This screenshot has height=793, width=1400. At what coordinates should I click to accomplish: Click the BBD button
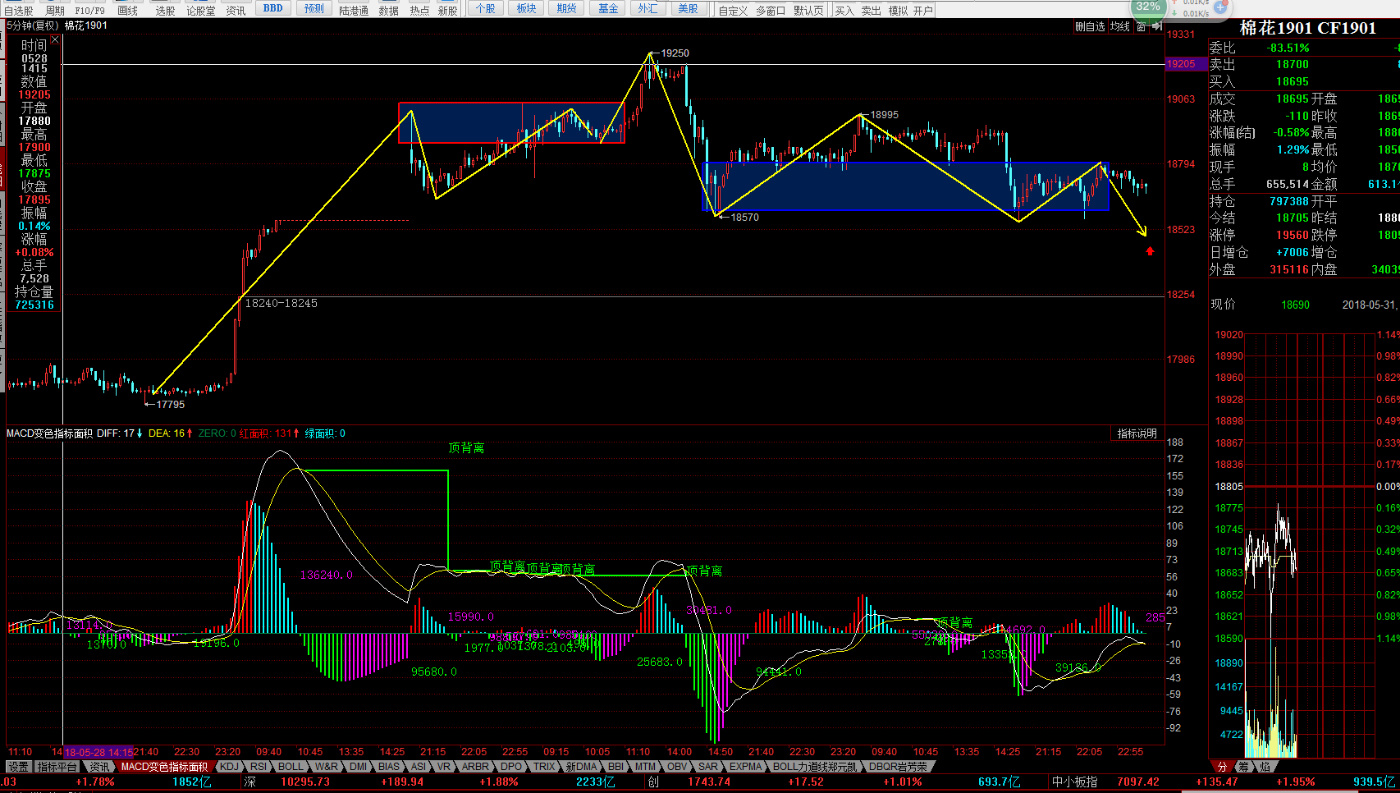pos(272,9)
